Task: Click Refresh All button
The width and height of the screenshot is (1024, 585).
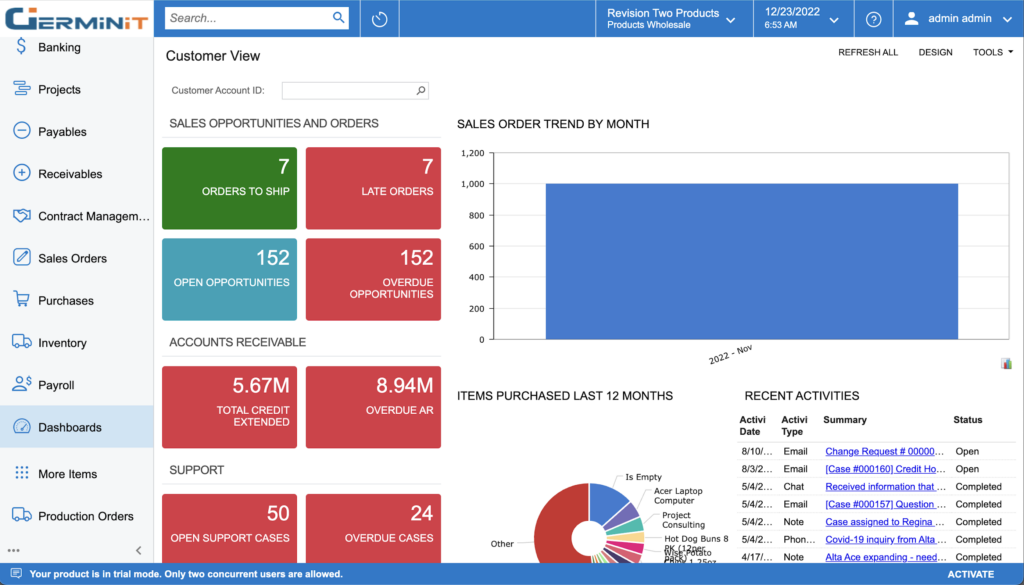Action: pos(867,52)
